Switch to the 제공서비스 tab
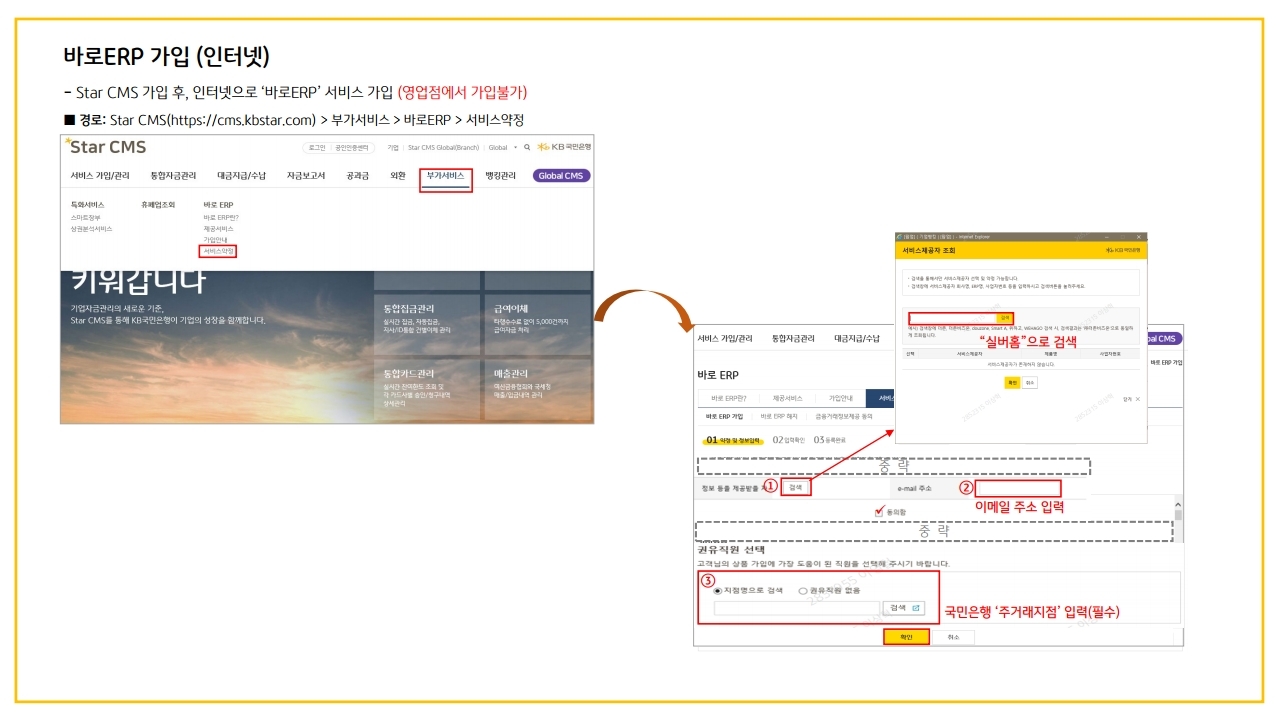 point(788,398)
